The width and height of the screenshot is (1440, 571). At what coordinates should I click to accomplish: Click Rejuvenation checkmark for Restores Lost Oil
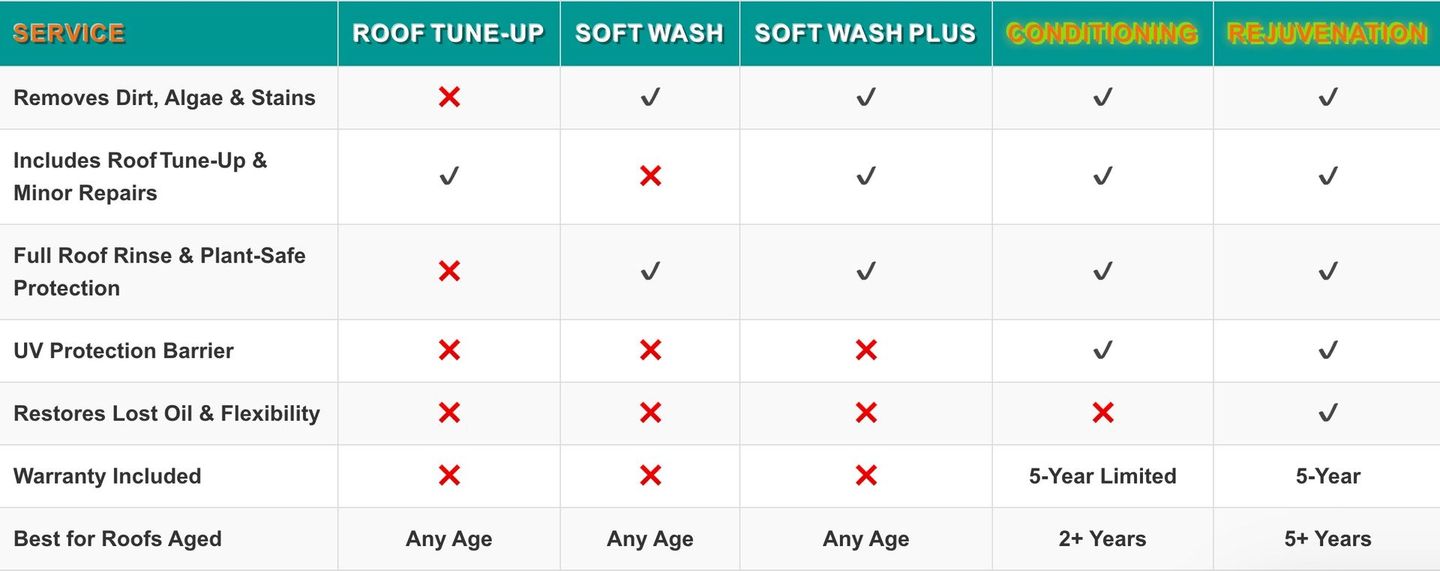click(1328, 413)
